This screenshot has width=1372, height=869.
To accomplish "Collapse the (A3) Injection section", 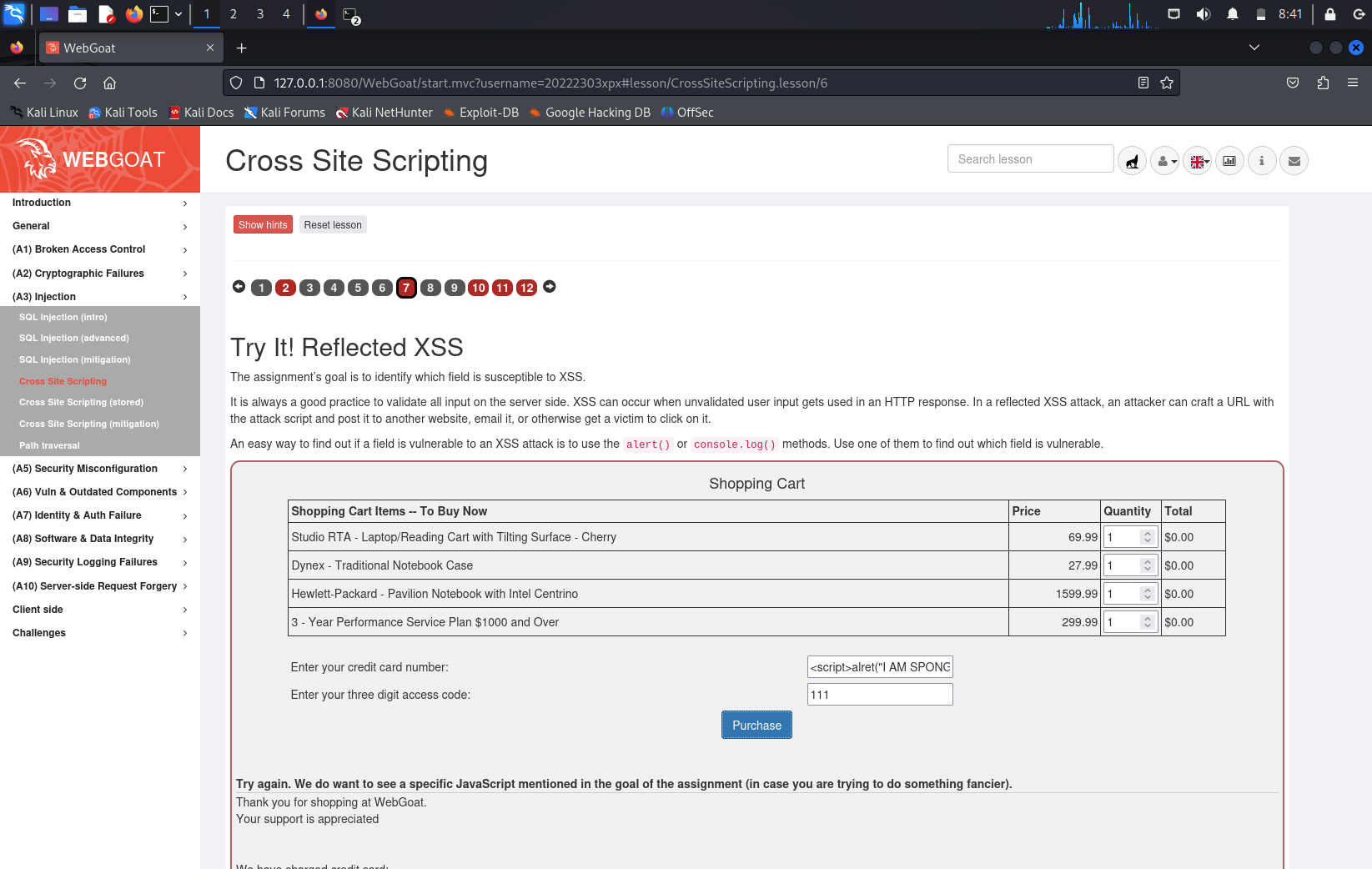I will (x=100, y=297).
